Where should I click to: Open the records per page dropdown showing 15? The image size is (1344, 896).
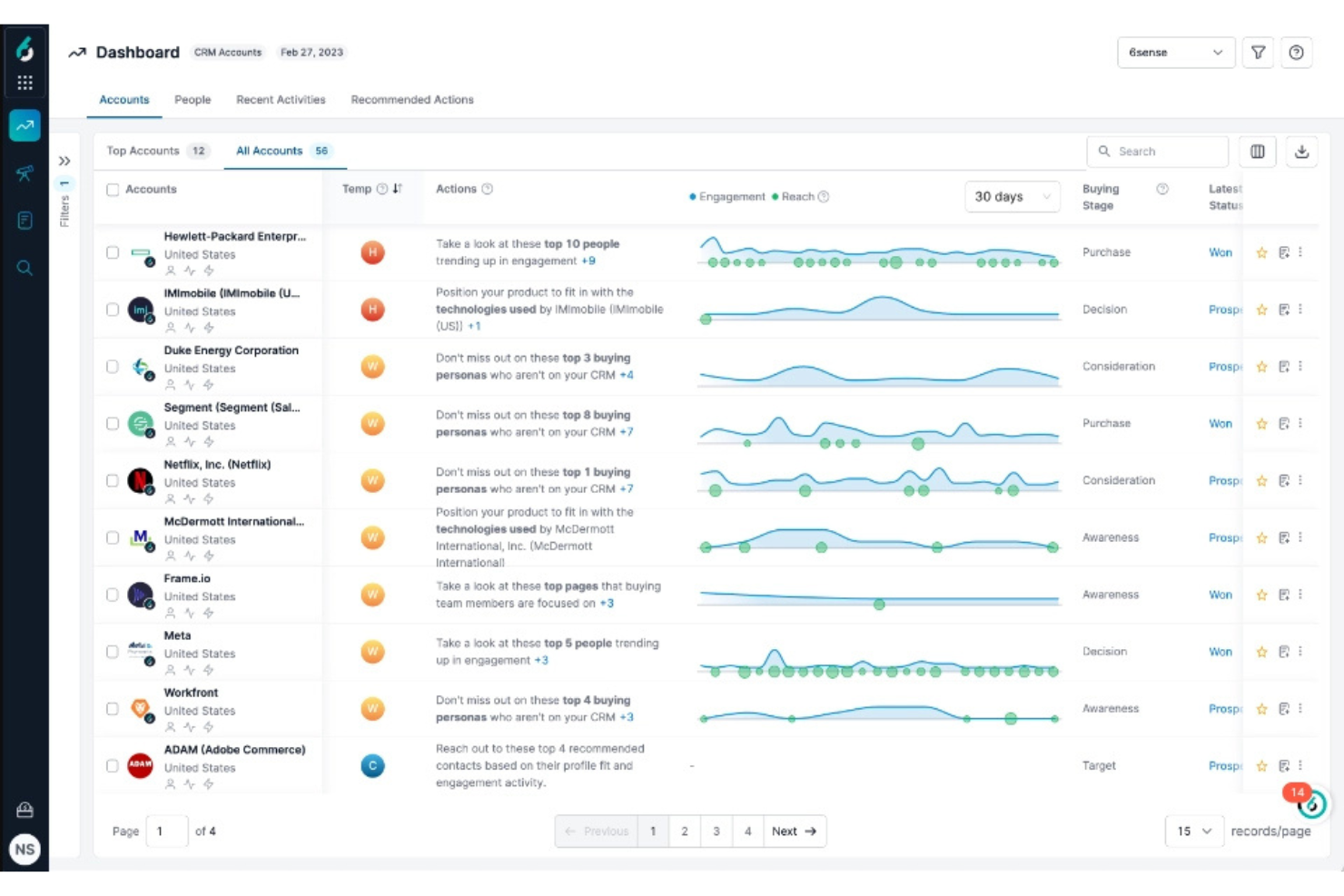click(1194, 831)
